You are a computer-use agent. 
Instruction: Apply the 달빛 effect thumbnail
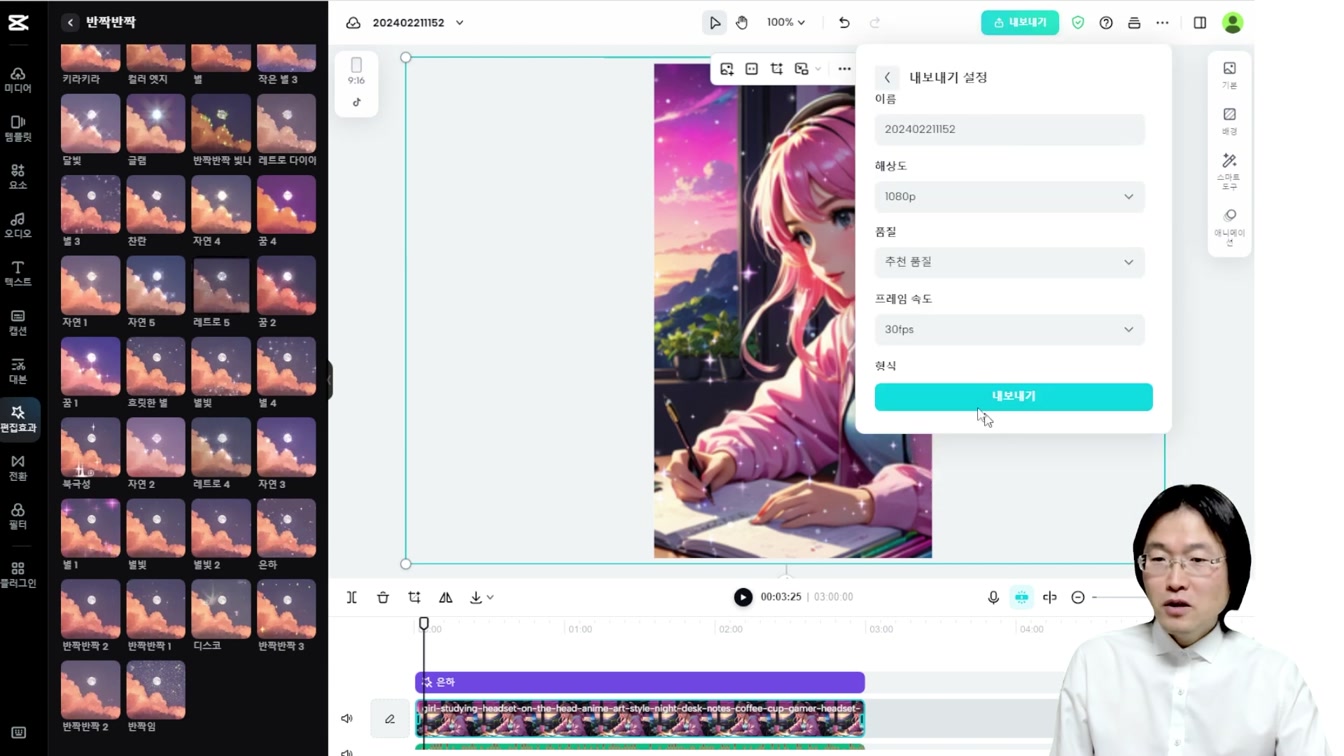click(91, 124)
